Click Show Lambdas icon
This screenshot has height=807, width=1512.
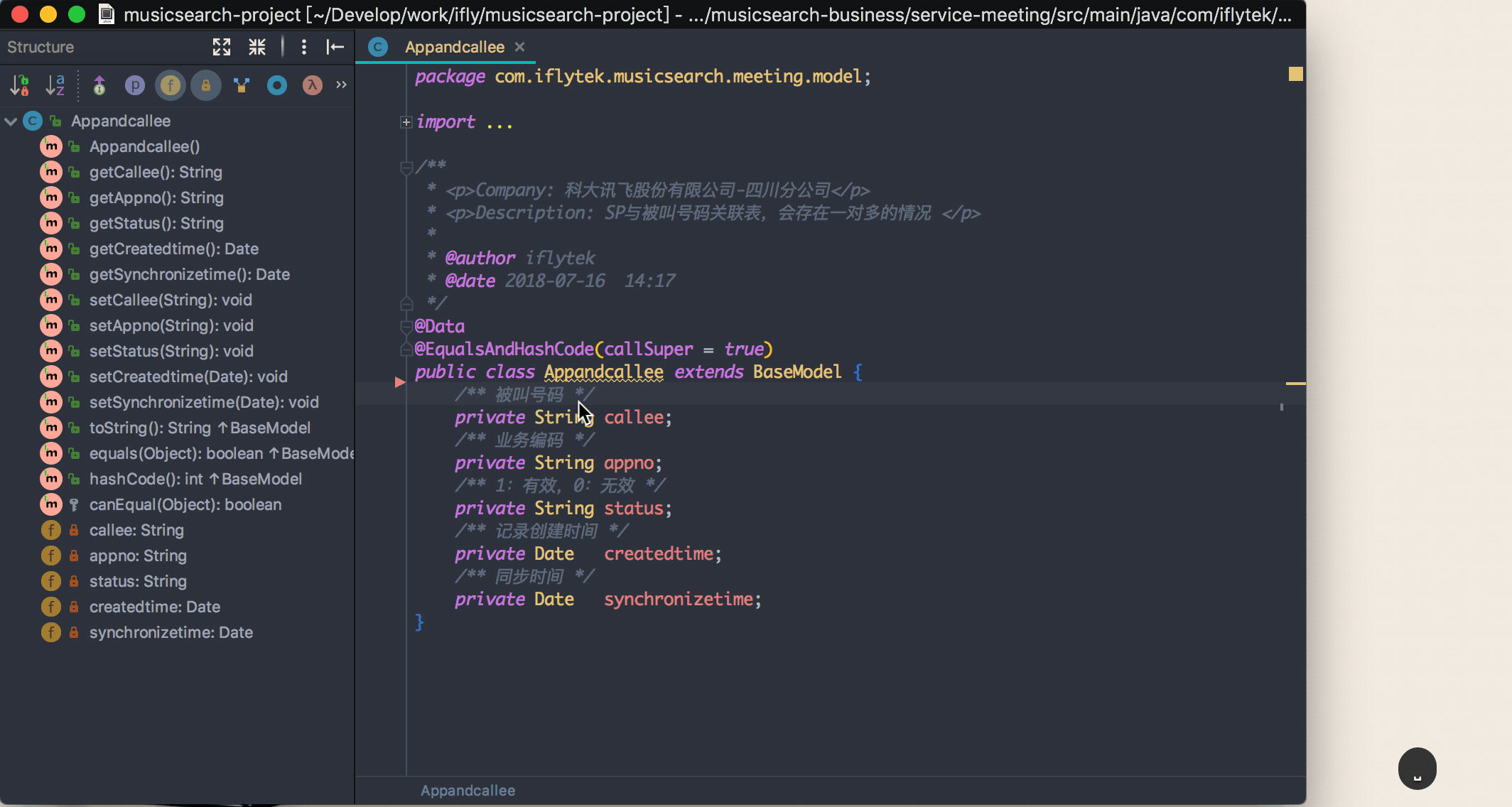pyautogui.click(x=313, y=85)
